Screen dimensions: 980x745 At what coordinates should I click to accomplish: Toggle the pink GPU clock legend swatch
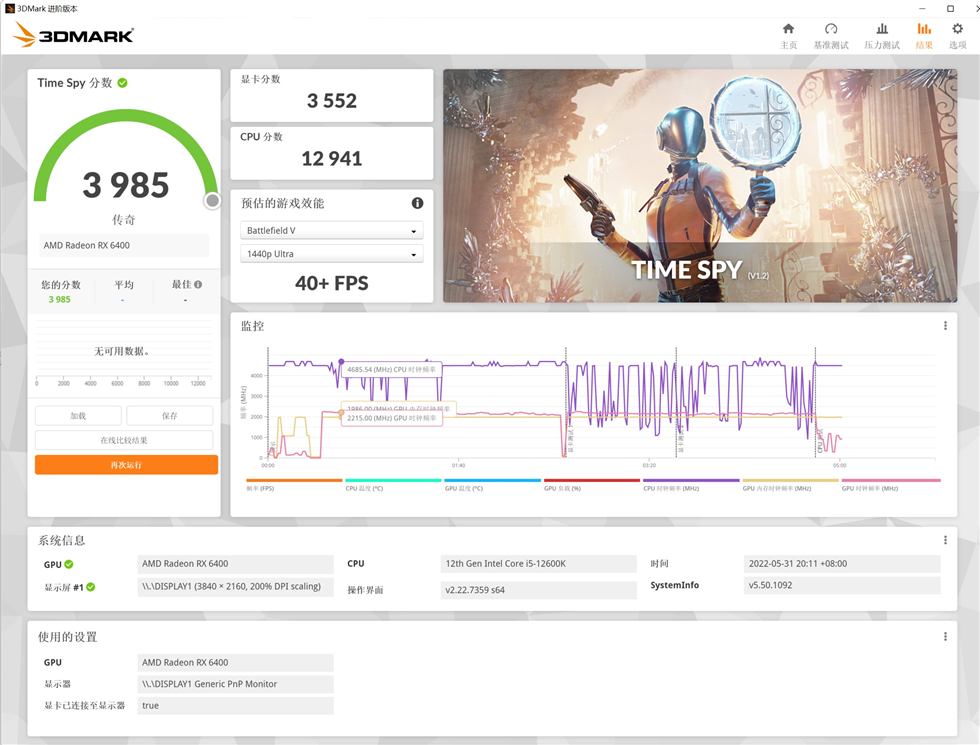click(891, 481)
